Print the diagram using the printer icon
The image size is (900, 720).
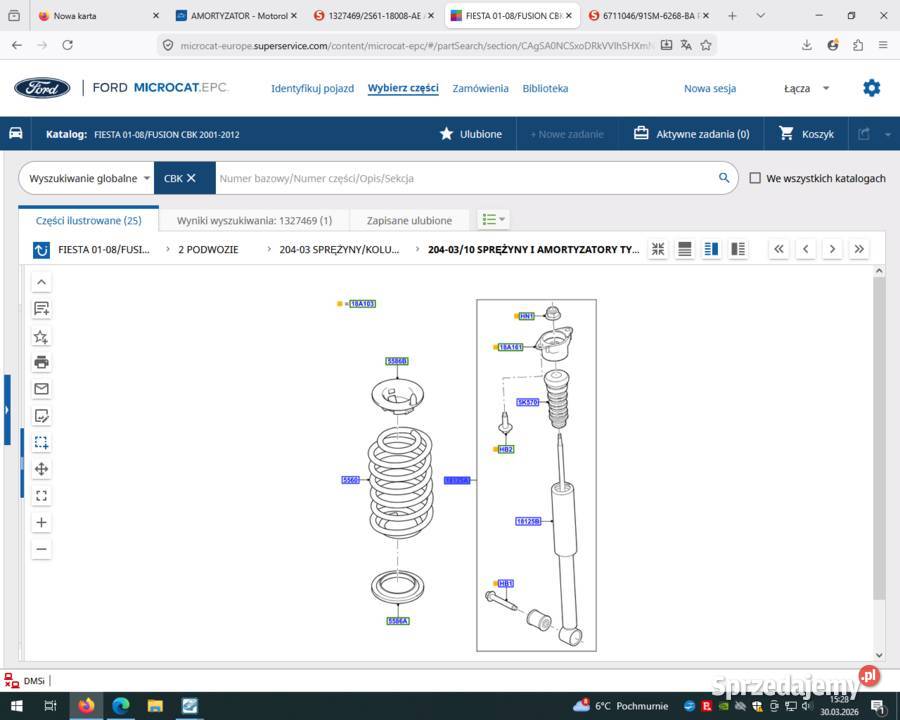[41, 362]
